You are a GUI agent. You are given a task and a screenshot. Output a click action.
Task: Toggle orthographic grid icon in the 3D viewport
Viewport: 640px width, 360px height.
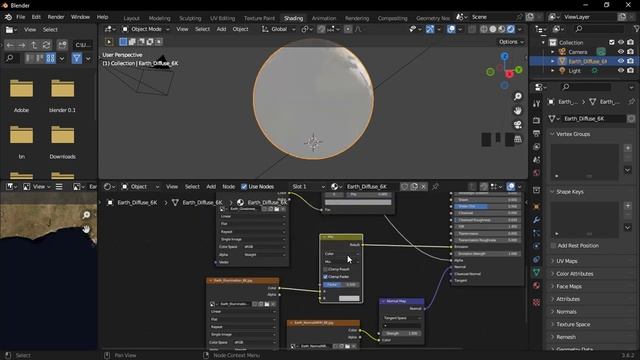518,139
